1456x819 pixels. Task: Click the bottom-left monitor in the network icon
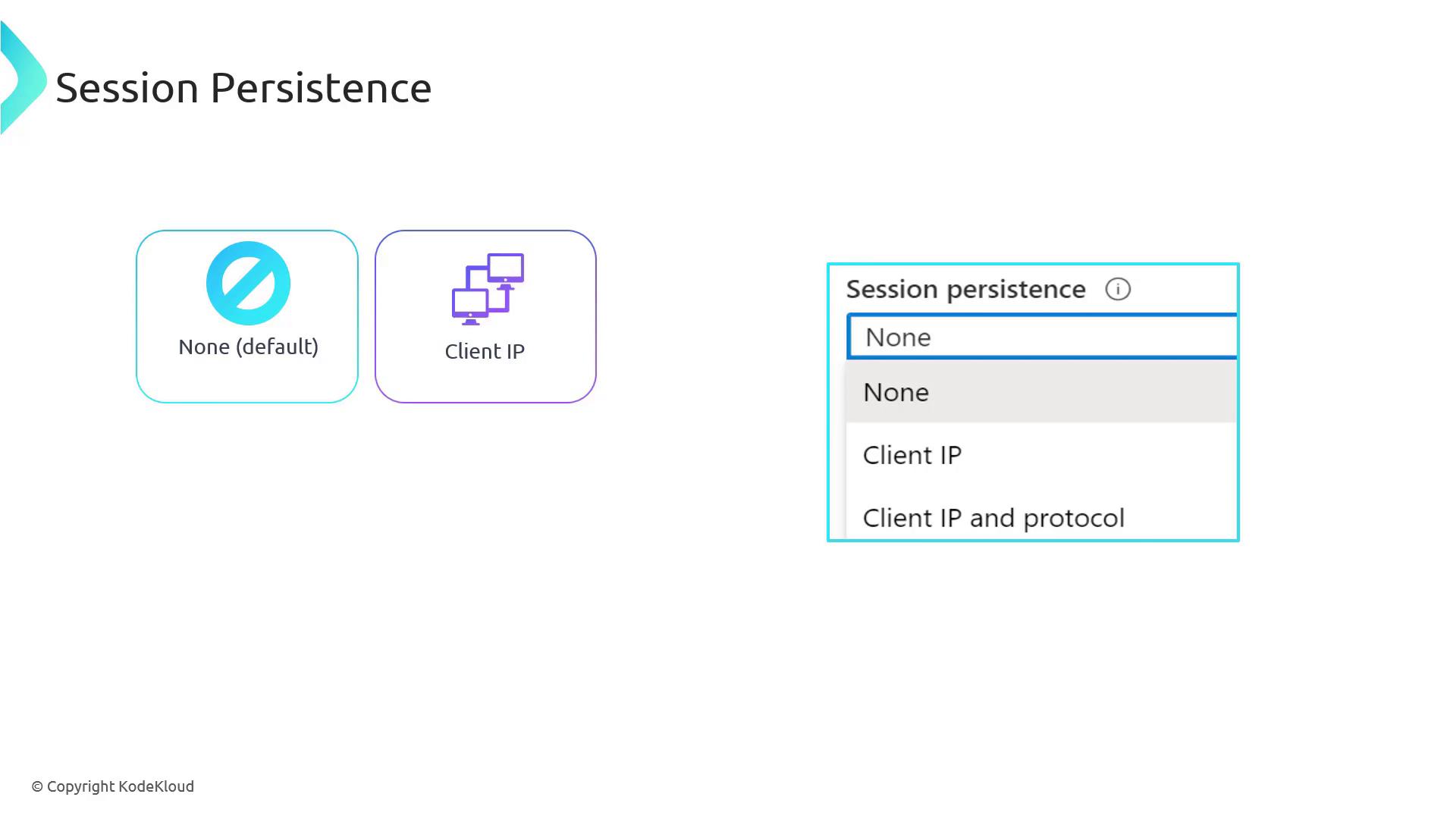[x=470, y=305]
